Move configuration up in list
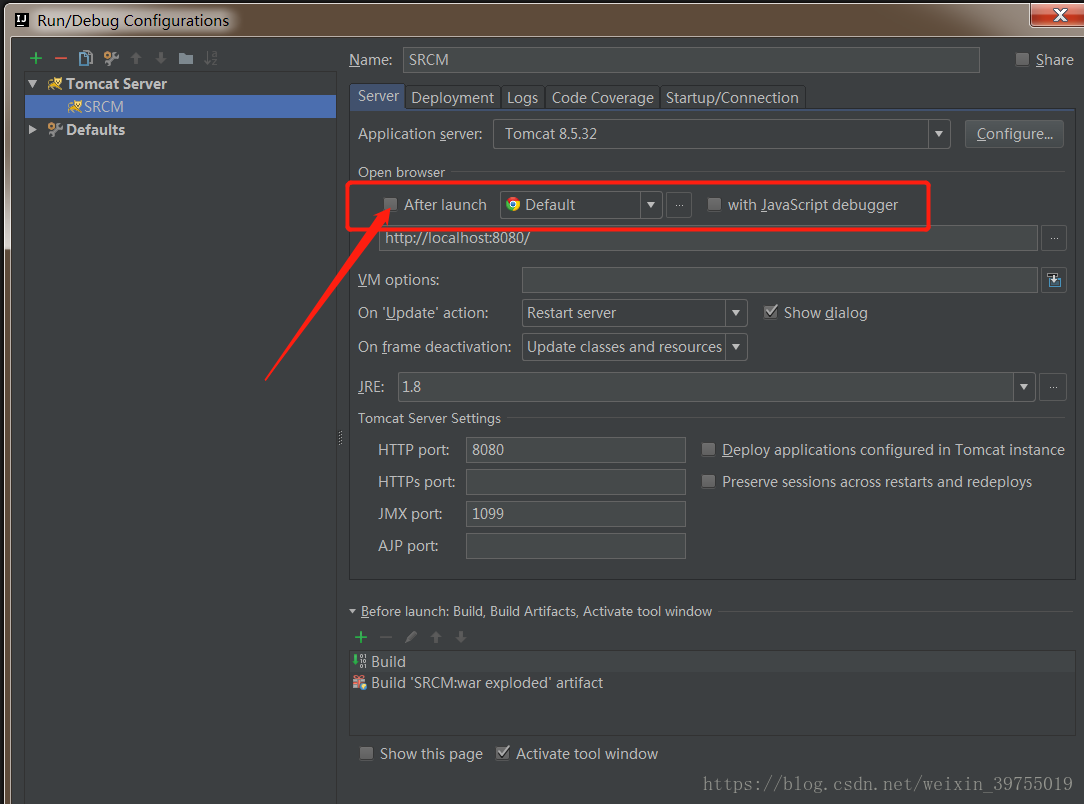1084x804 pixels. coord(136,58)
